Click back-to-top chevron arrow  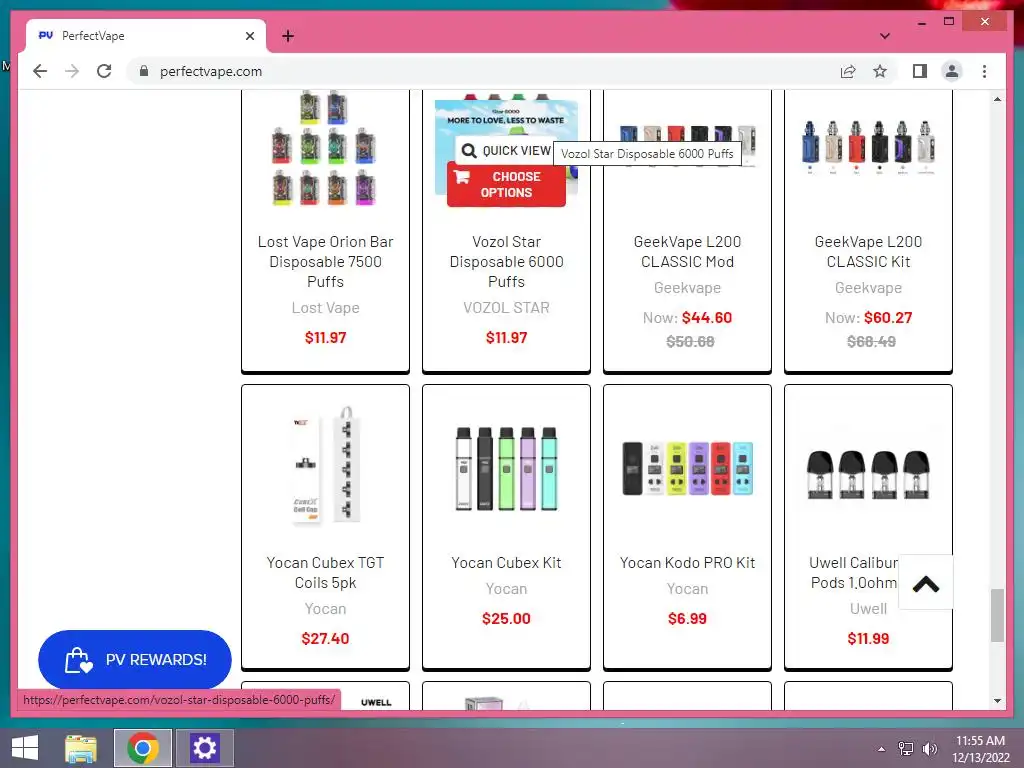pyautogui.click(x=925, y=583)
